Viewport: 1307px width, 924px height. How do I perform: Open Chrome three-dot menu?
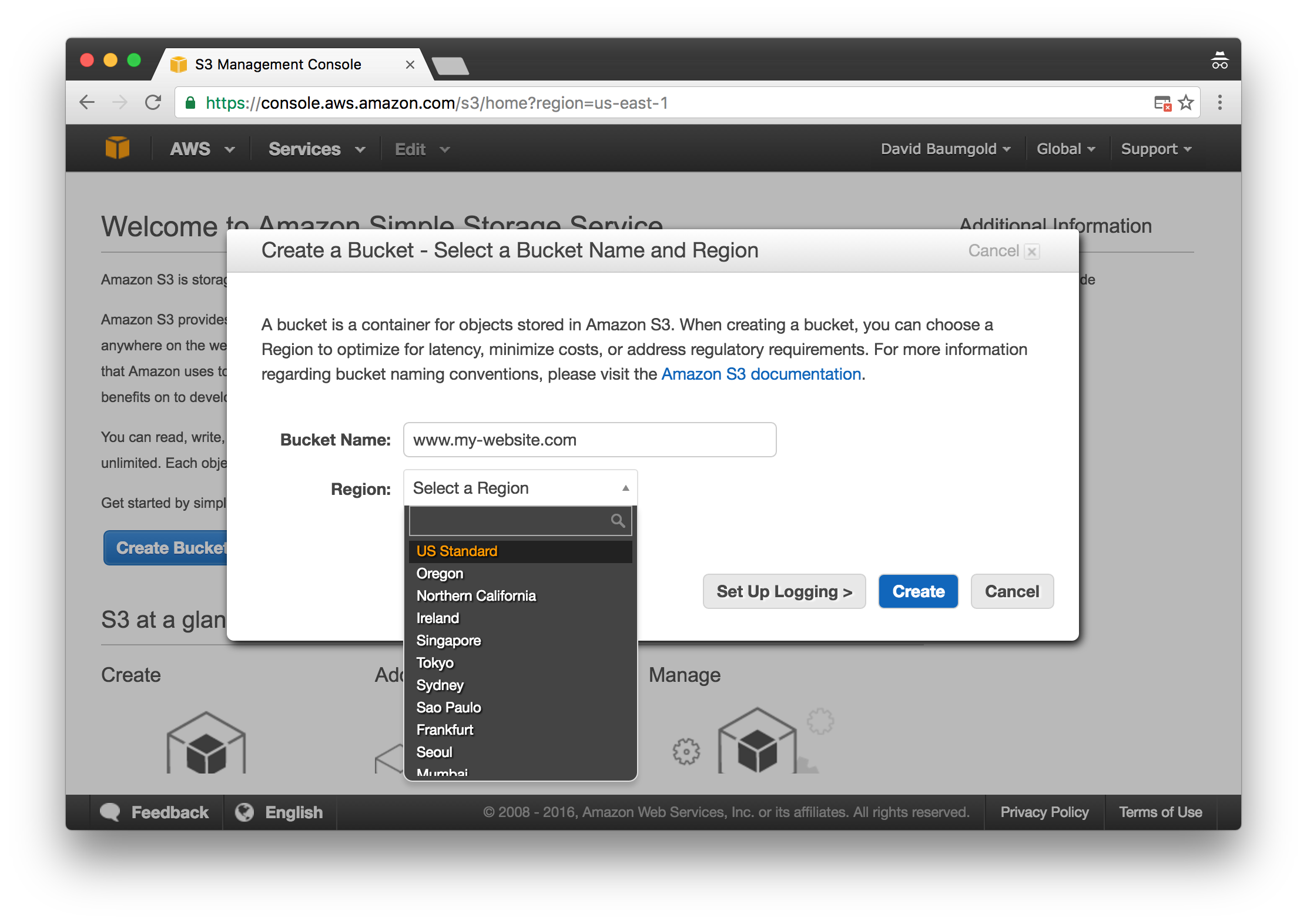[1220, 103]
